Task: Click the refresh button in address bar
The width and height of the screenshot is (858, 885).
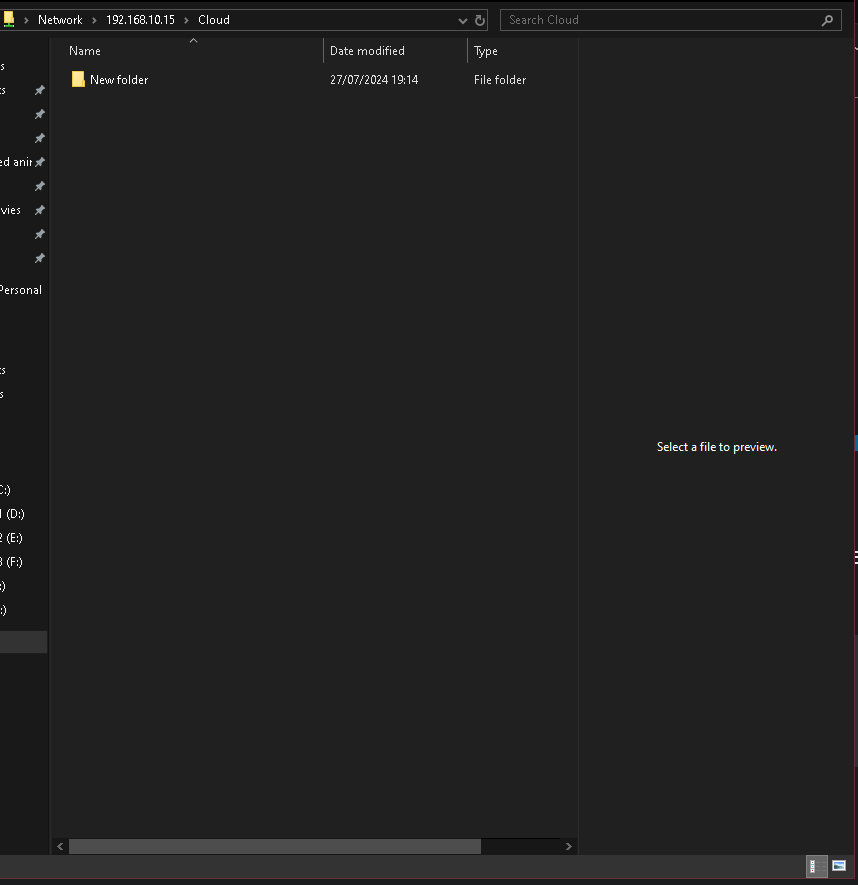Action: coord(480,20)
